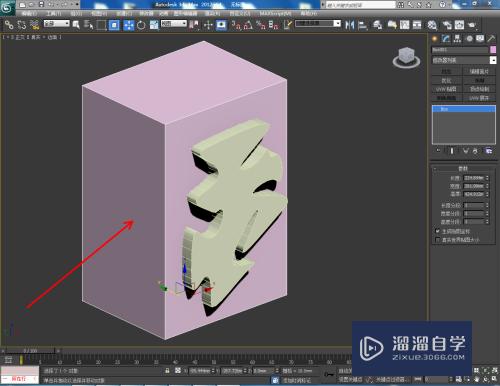Click the Use Pivot Point Center icon
This screenshot has height=386, width=500.
194,25
